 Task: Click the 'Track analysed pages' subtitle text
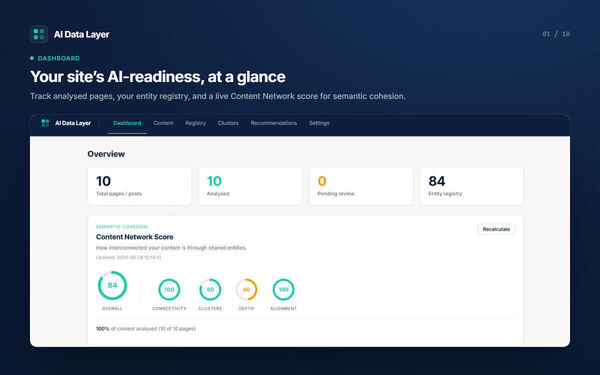218,96
